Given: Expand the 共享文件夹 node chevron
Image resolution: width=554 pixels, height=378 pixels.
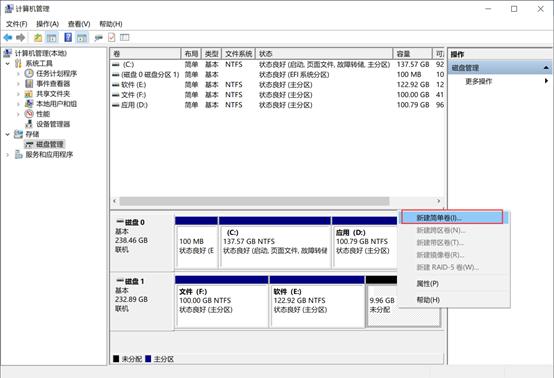Looking at the screenshot, I should [x=19, y=94].
